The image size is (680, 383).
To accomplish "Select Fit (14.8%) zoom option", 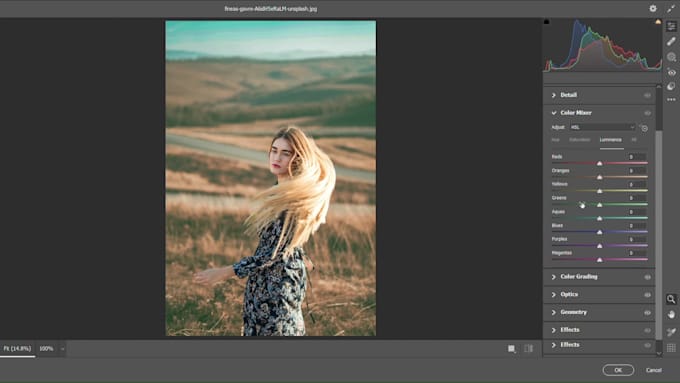I will [x=17, y=348].
